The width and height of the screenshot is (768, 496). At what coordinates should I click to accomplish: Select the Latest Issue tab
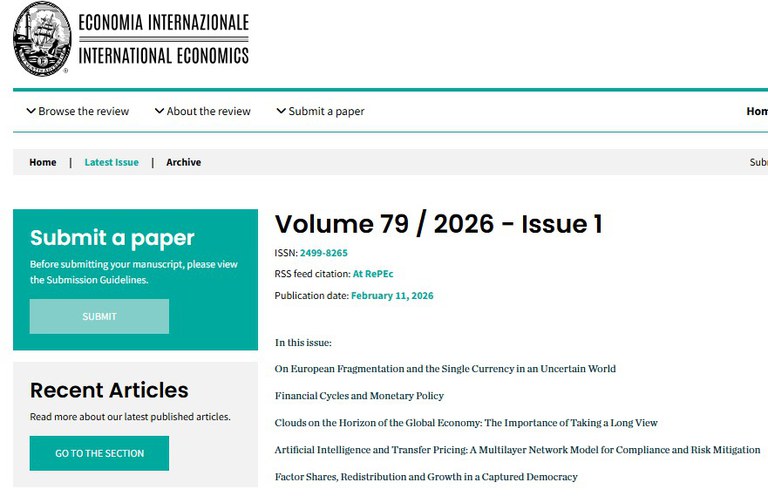tap(111, 162)
